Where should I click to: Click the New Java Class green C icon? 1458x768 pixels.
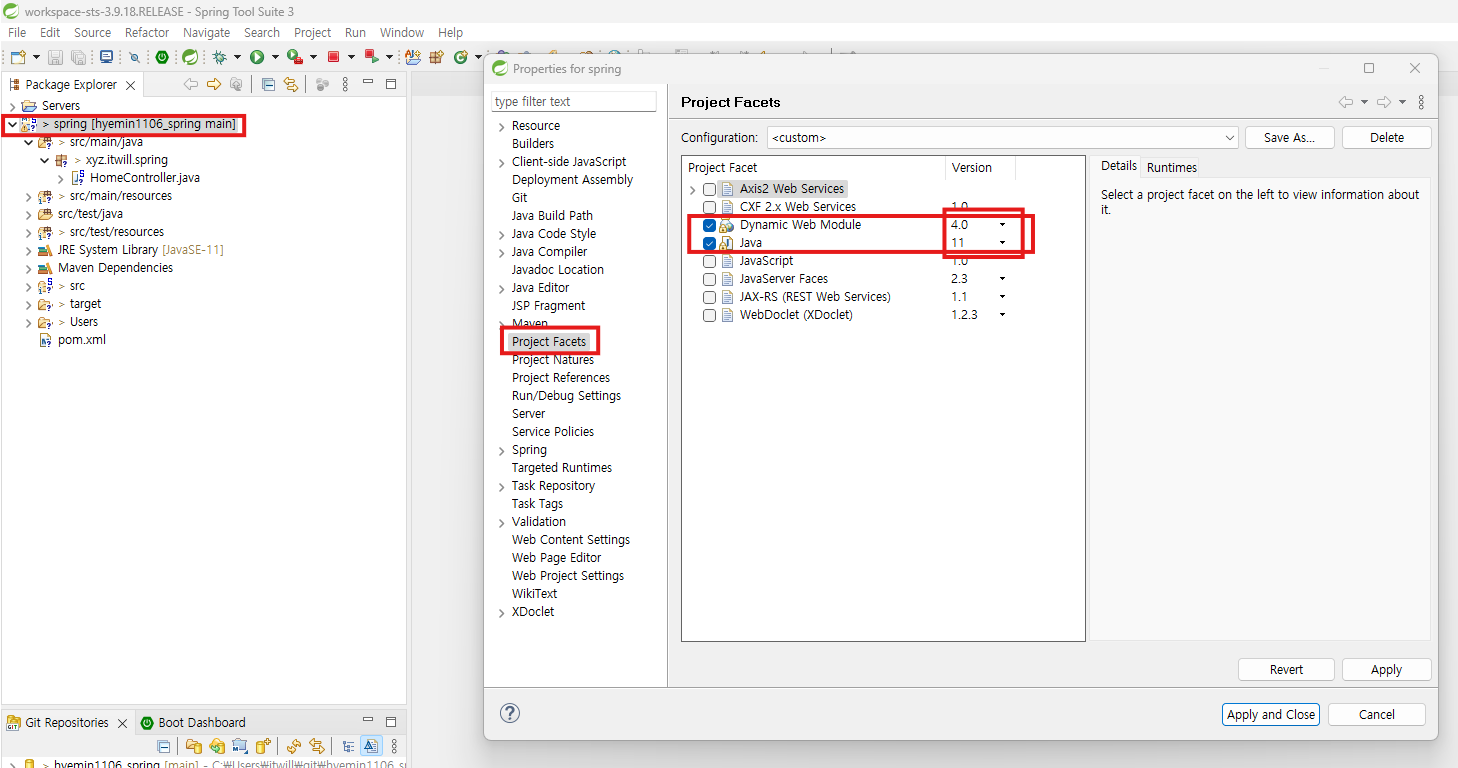pos(461,57)
